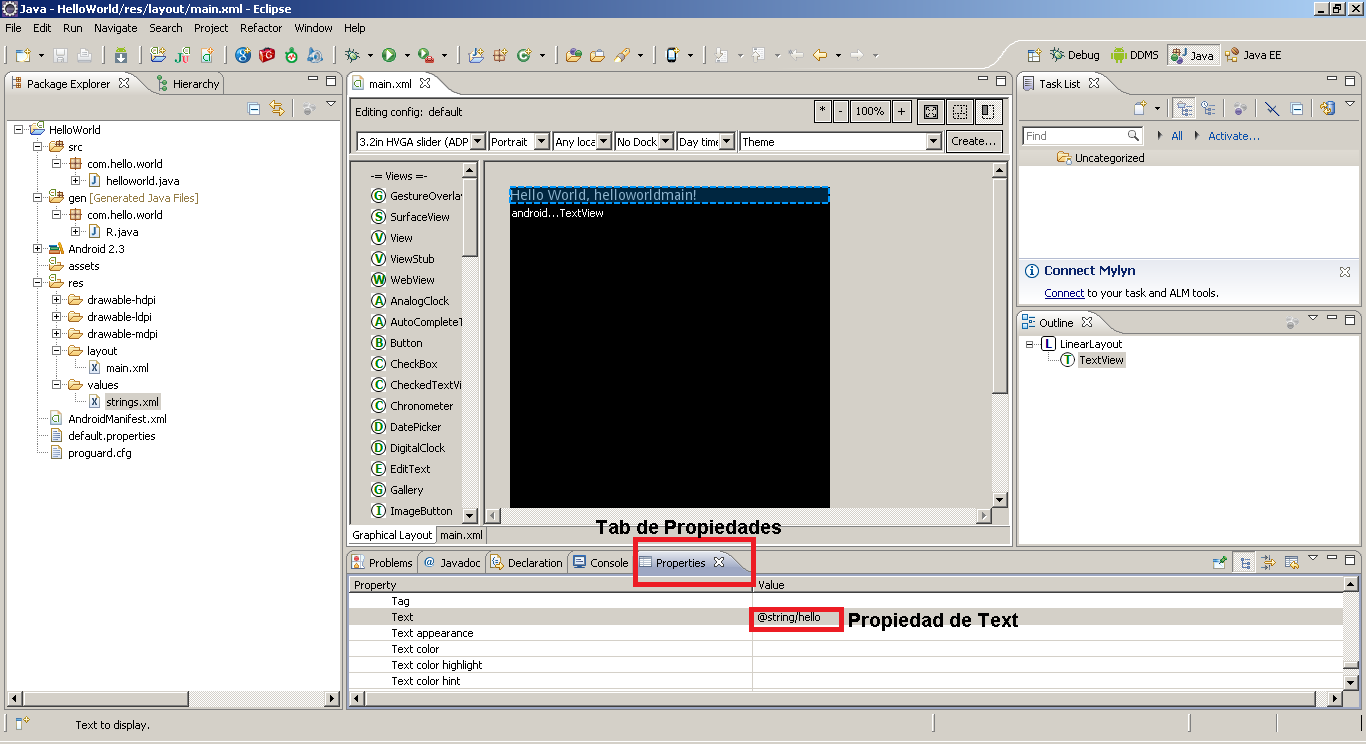Click the Save disk icon in toolbar
The image size is (1366, 744).
[60, 55]
